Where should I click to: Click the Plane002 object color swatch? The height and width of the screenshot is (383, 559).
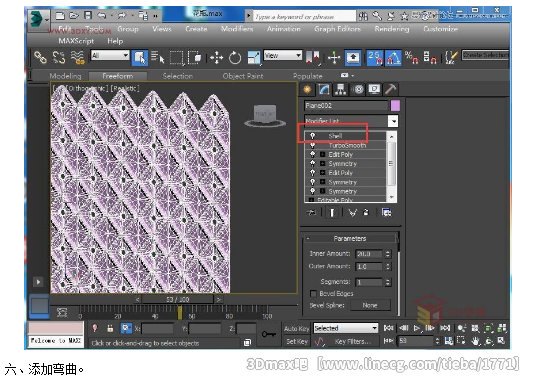click(395, 106)
